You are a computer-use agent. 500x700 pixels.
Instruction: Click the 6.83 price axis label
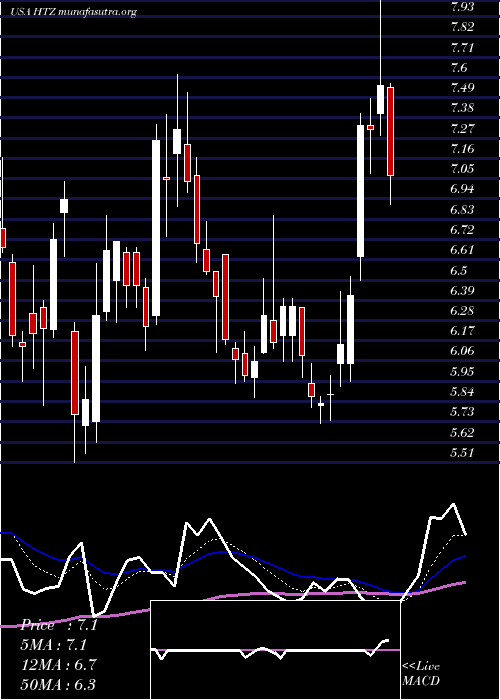pyautogui.click(x=462, y=209)
